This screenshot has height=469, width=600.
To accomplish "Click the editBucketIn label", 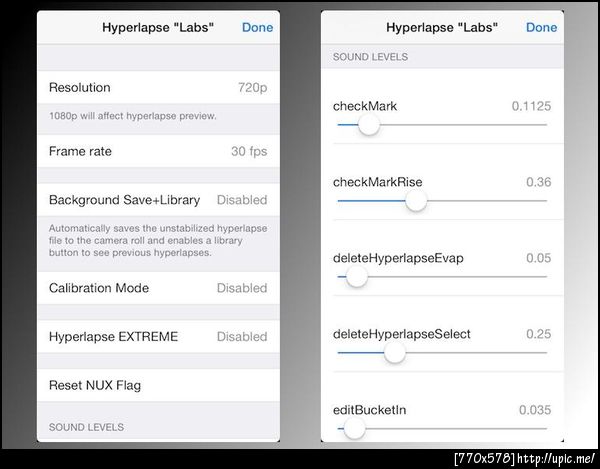I will (369, 410).
